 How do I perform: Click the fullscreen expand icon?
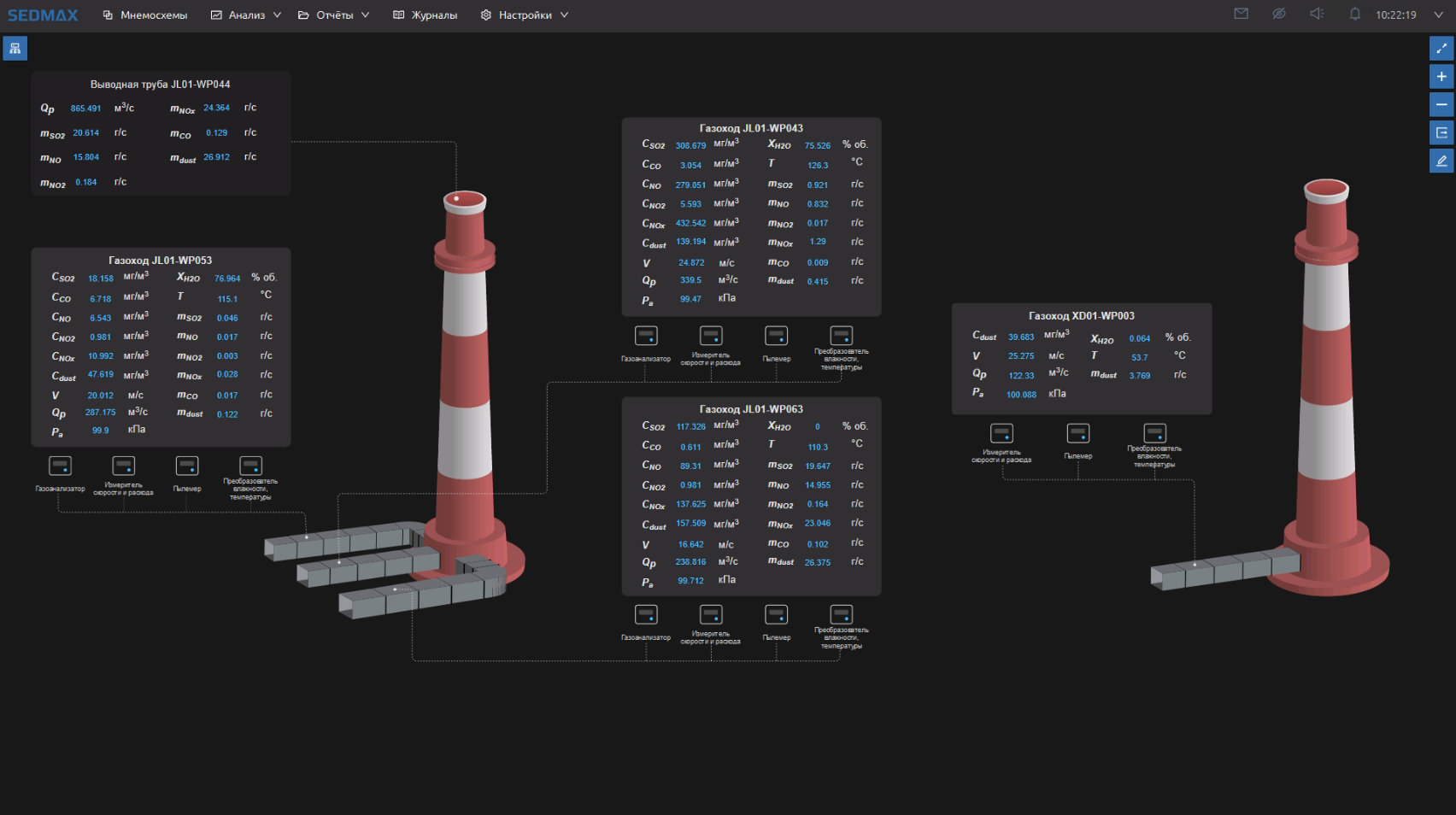[x=1441, y=49]
